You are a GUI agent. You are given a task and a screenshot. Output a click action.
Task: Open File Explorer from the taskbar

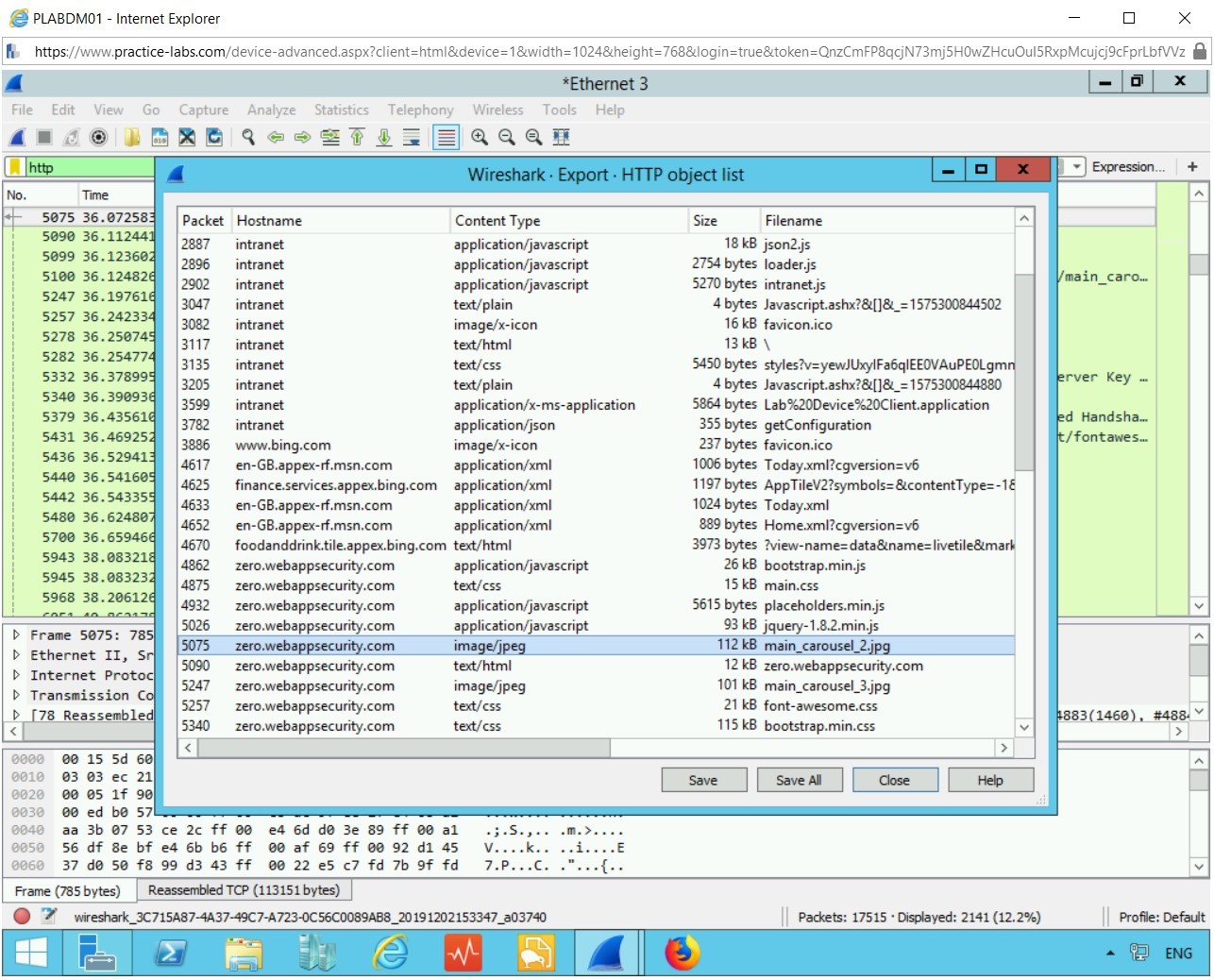tap(244, 954)
